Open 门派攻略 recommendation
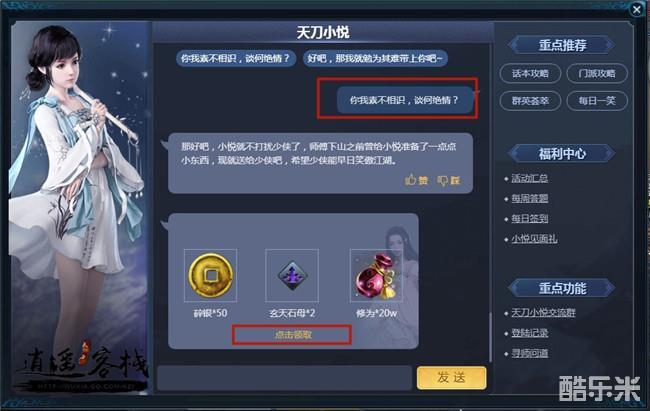The image size is (650, 411). 597,74
